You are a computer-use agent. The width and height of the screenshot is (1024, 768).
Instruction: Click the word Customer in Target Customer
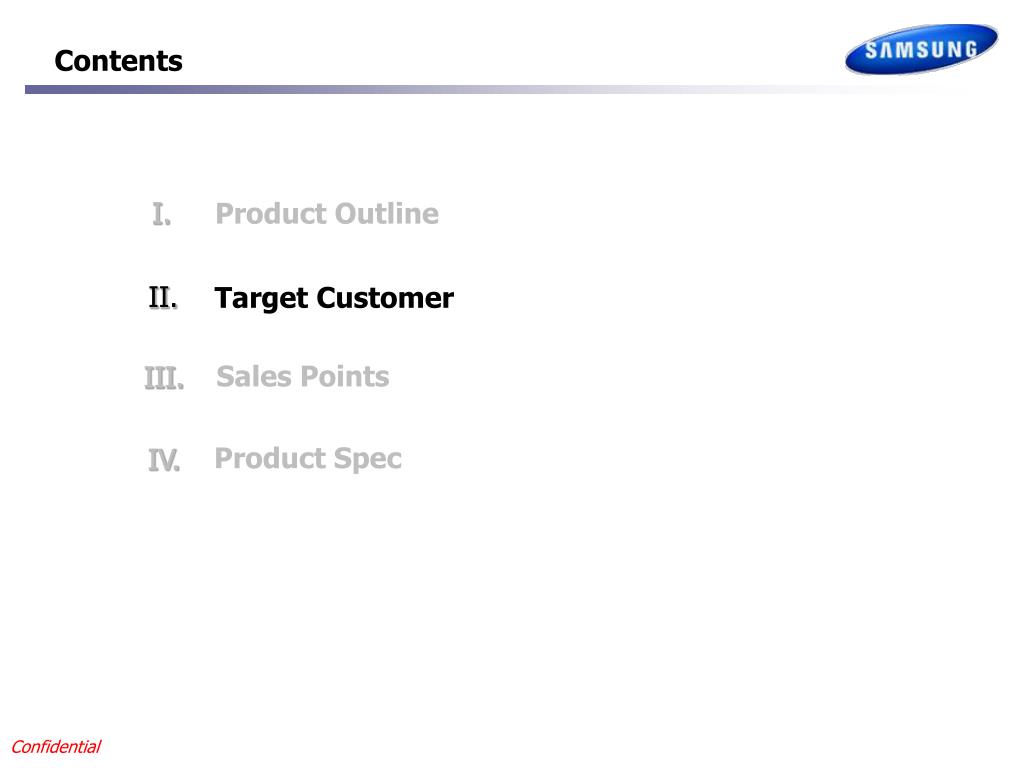tap(385, 298)
